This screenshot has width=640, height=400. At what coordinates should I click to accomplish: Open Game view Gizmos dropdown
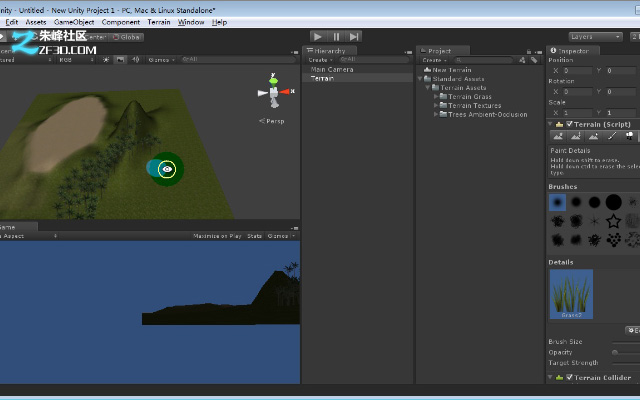(281, 236)
